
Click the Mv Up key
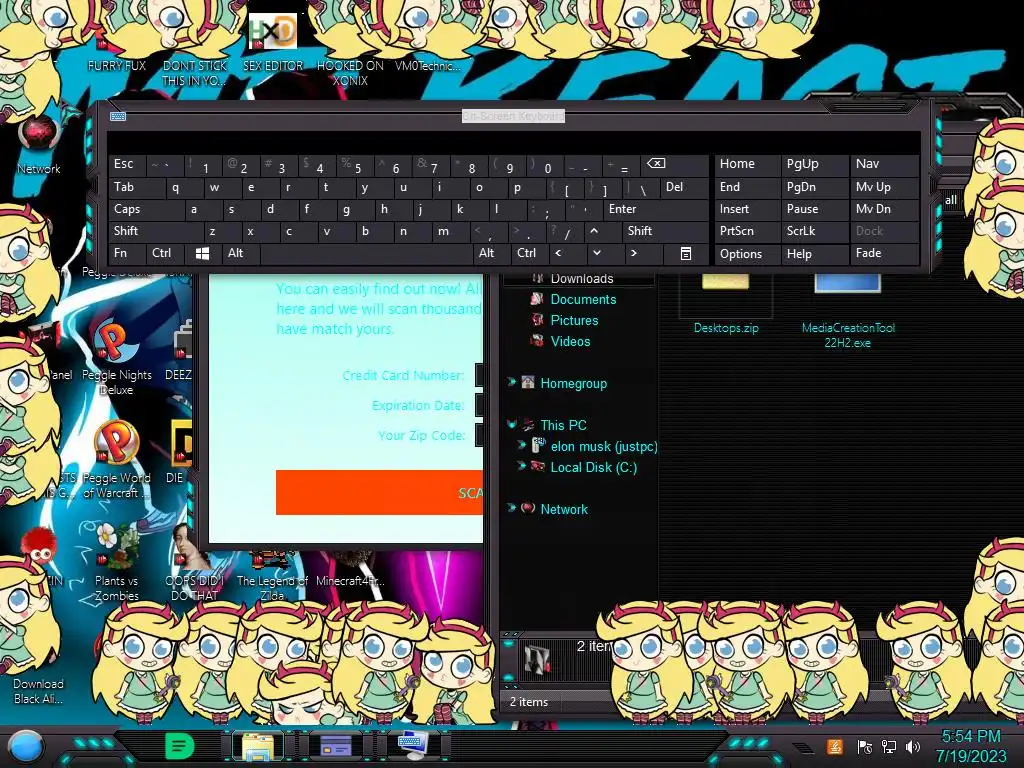coord(884,187)
